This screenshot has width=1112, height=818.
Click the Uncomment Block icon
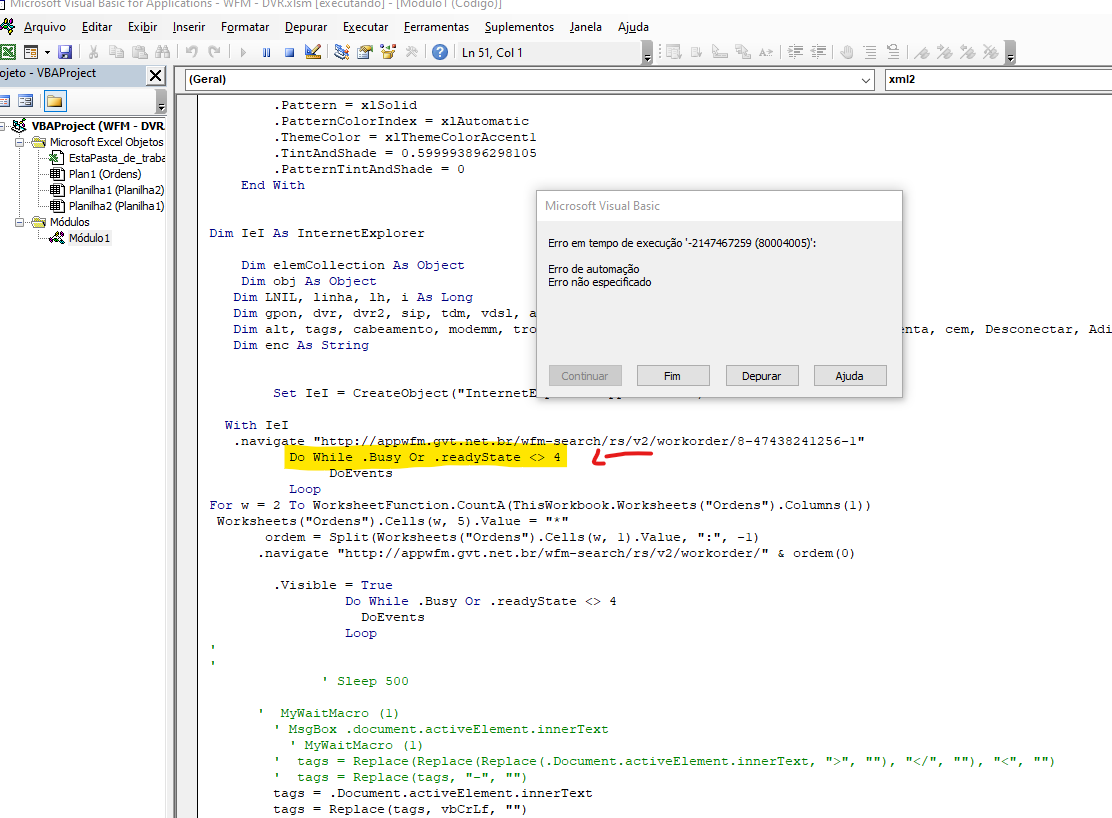893,52
